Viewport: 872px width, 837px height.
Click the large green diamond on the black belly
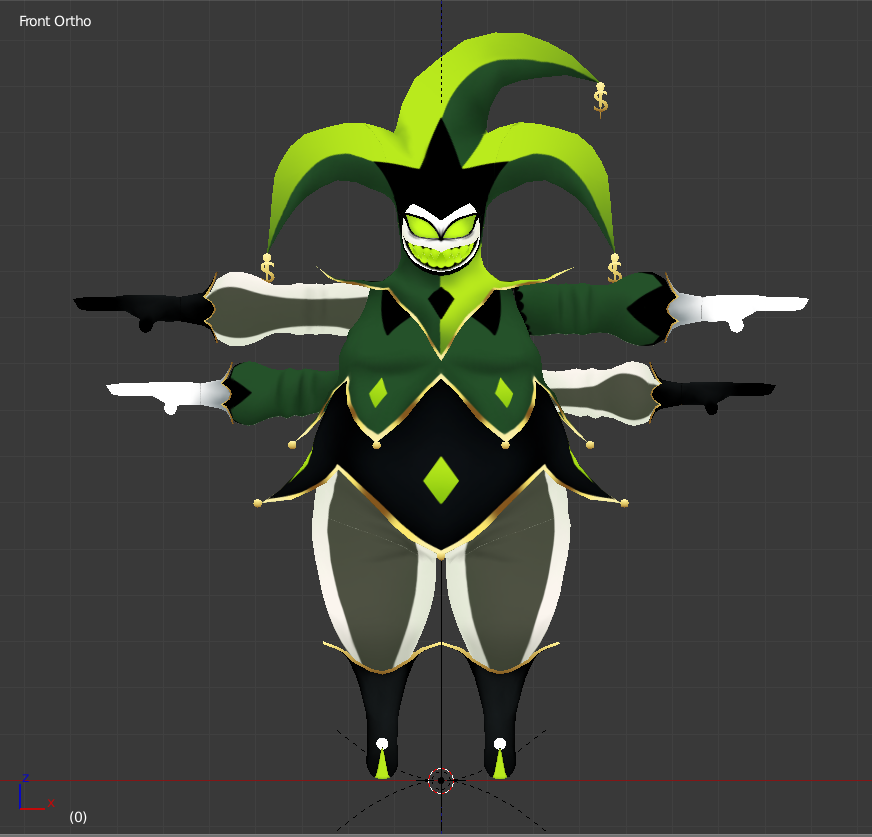click(x=441, y=480)
